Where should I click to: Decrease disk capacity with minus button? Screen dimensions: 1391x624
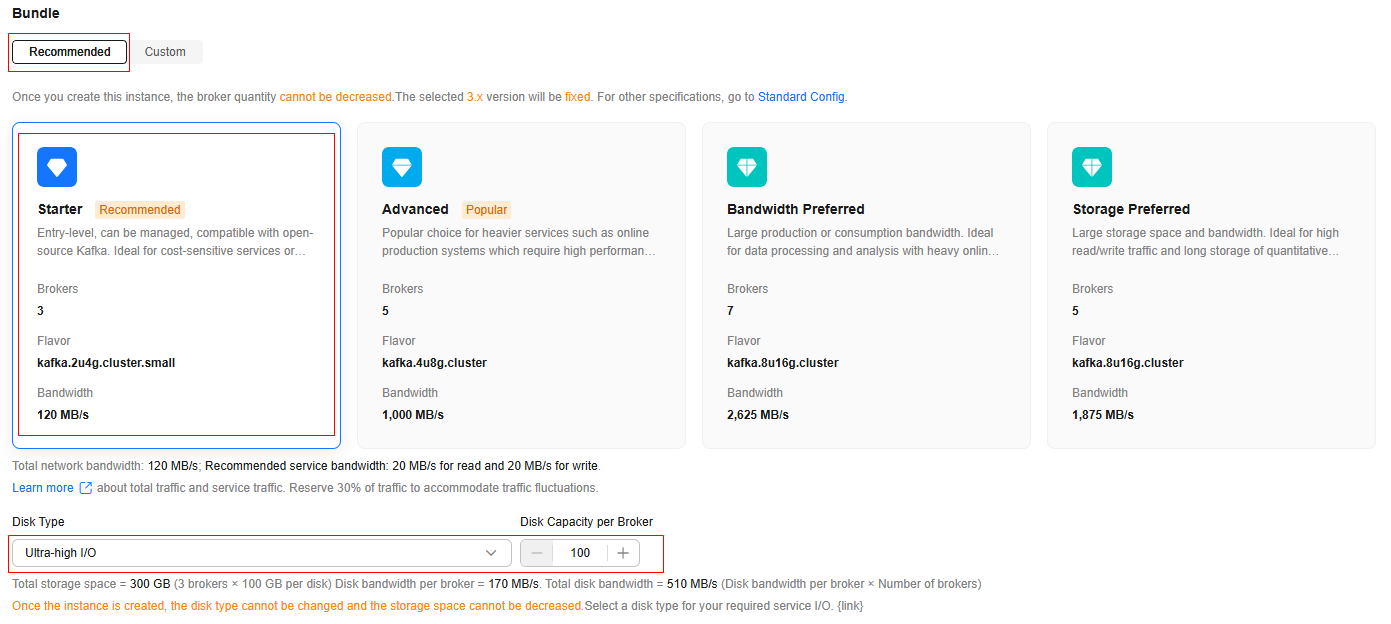click(x=537, y=553)
